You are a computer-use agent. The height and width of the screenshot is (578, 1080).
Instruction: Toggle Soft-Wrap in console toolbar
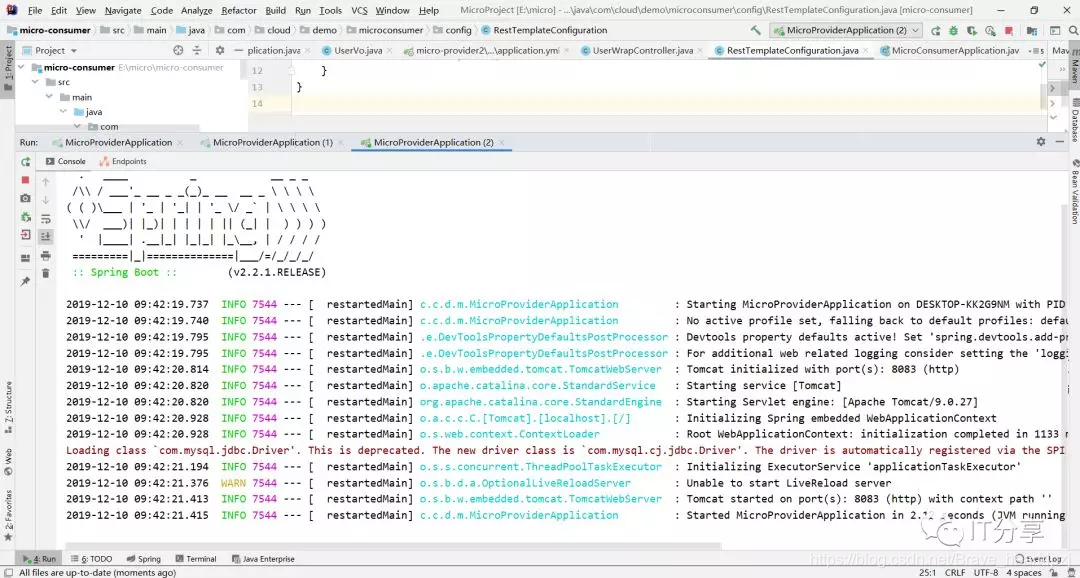tap(45, 219)
